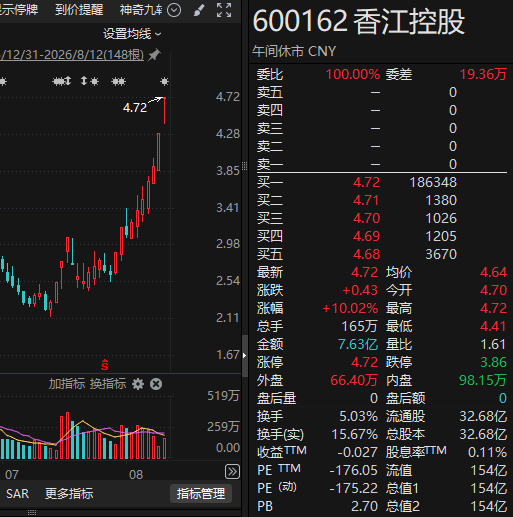Click the 委差 value 19.36万
The image size is (513, 517).
[x=483, y=74]
